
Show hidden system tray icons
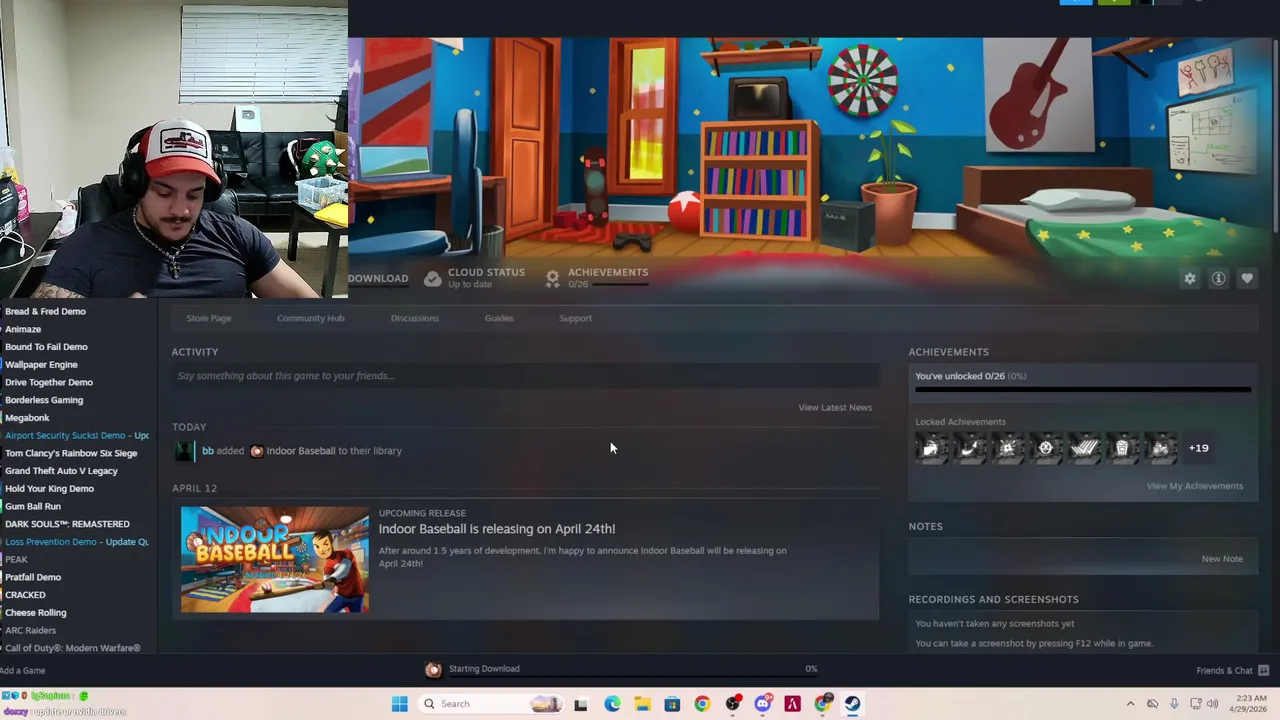[1130, 704]
